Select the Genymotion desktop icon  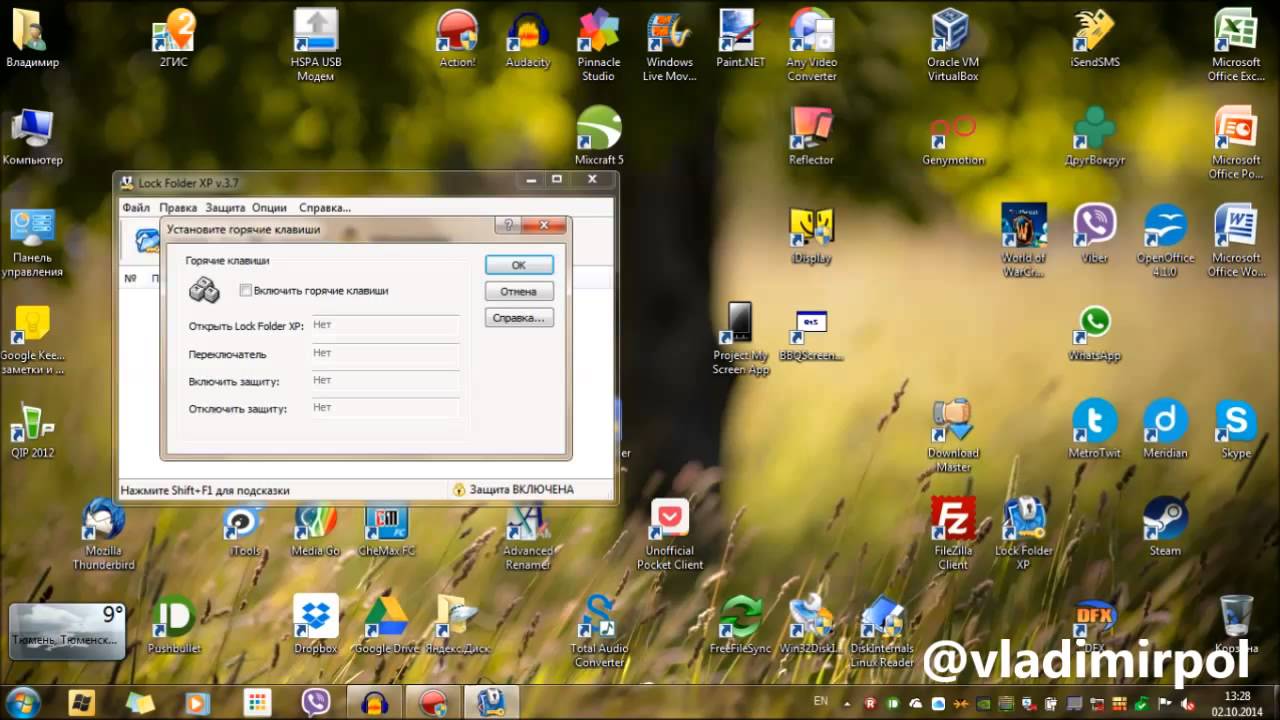click(x=953, y=136)
